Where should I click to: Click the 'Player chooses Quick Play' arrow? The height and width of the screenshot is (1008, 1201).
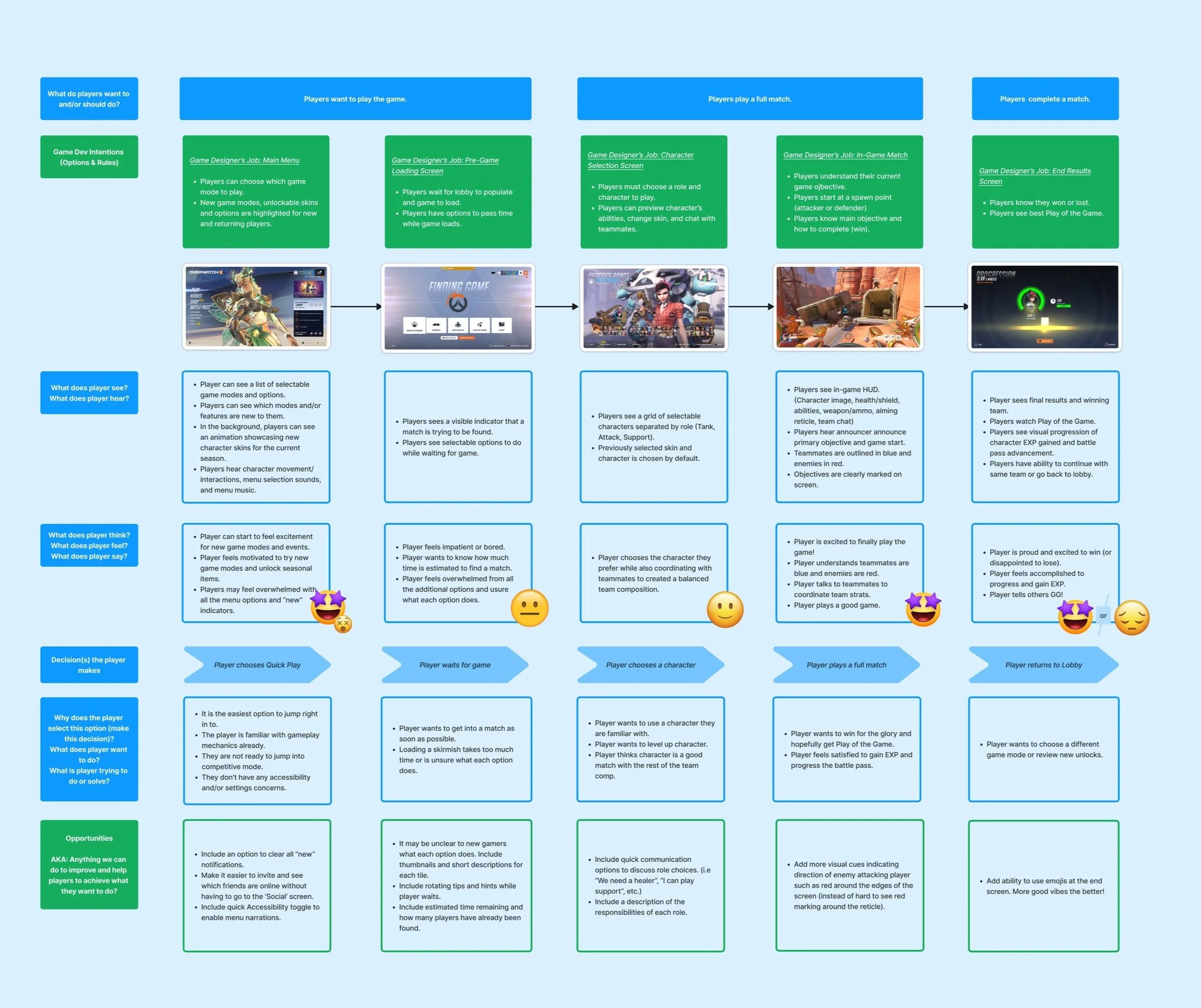[257, 665]
